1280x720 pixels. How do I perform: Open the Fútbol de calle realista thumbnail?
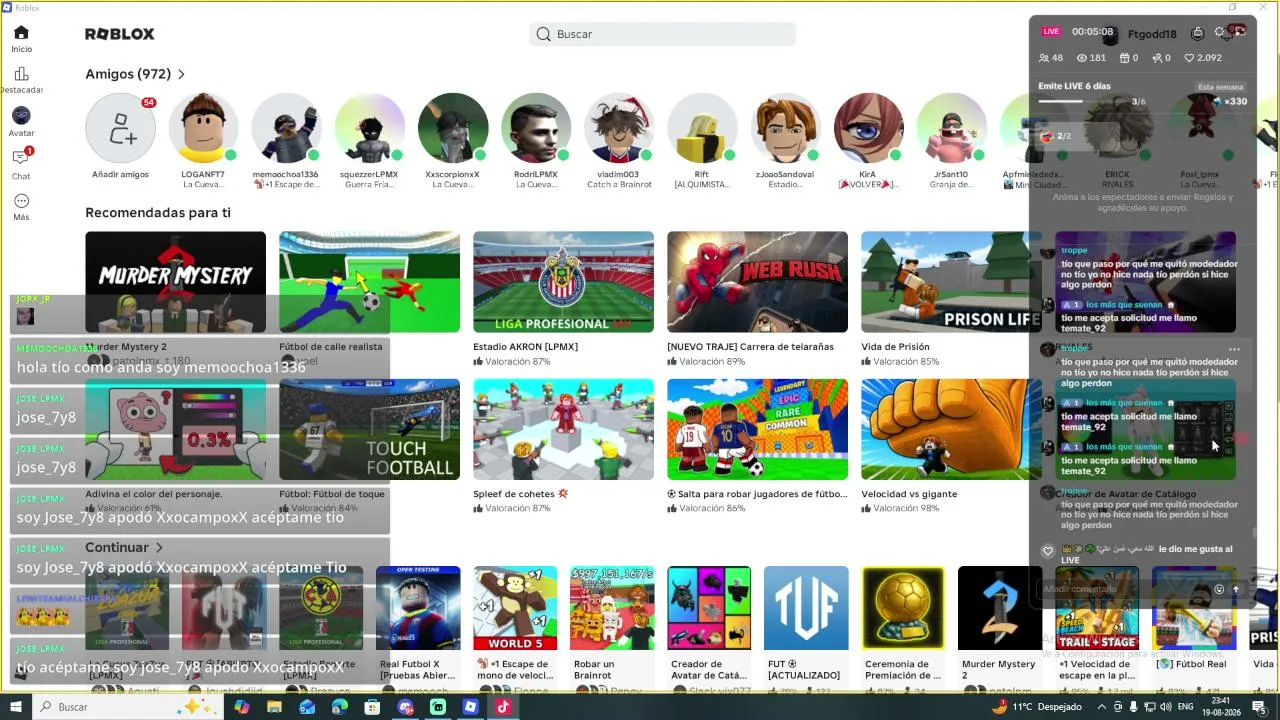click(369, 282)
